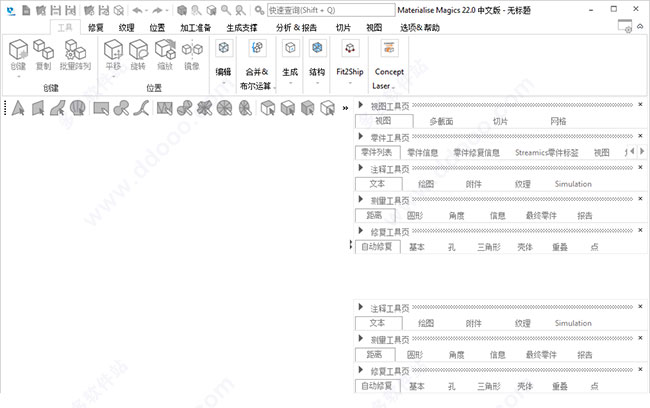The height and width of the screenshot is (408, 650).
Task: Collapse the 零件工具页 panel triangle
Action: [361, 136]
